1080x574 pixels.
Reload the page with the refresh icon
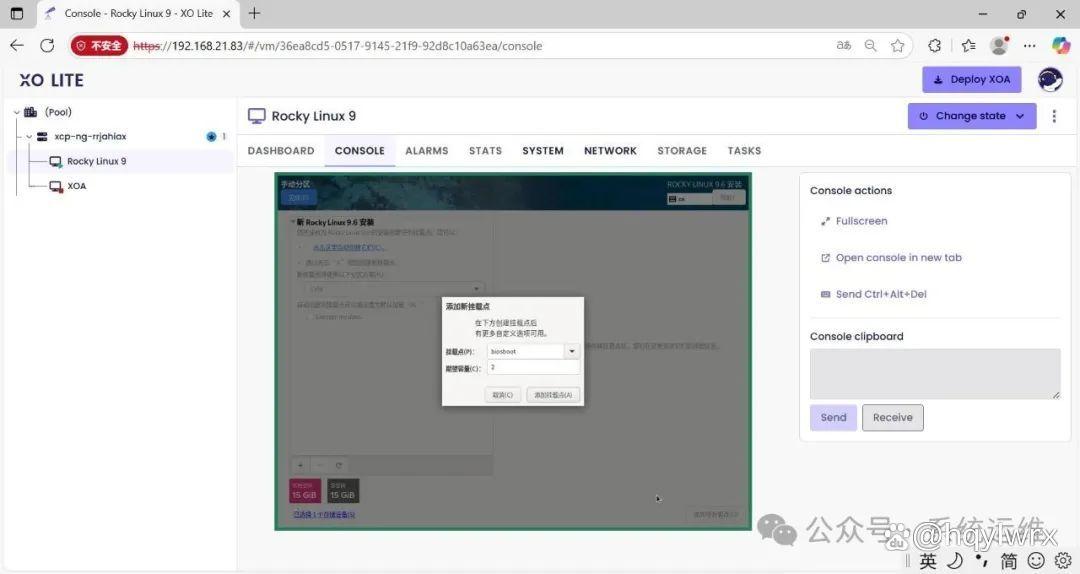click(x=47, y=45)
